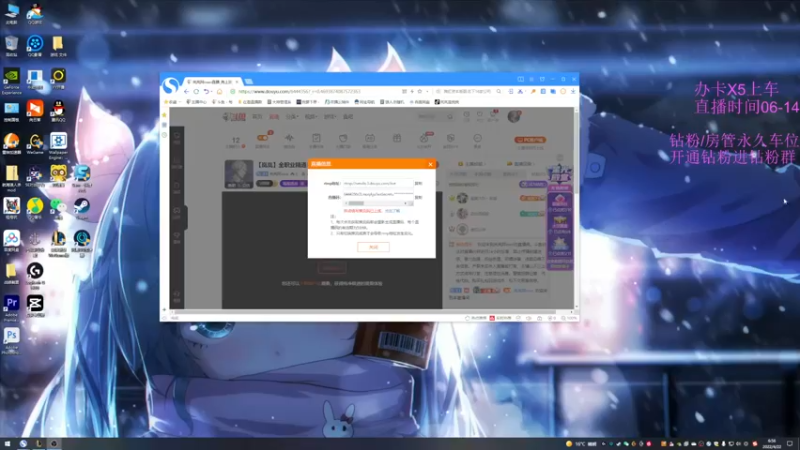Switch to the Douyu browser tab
Image resolution: width=800 pixels, height=450 pixels.
(x=212, y=82)
